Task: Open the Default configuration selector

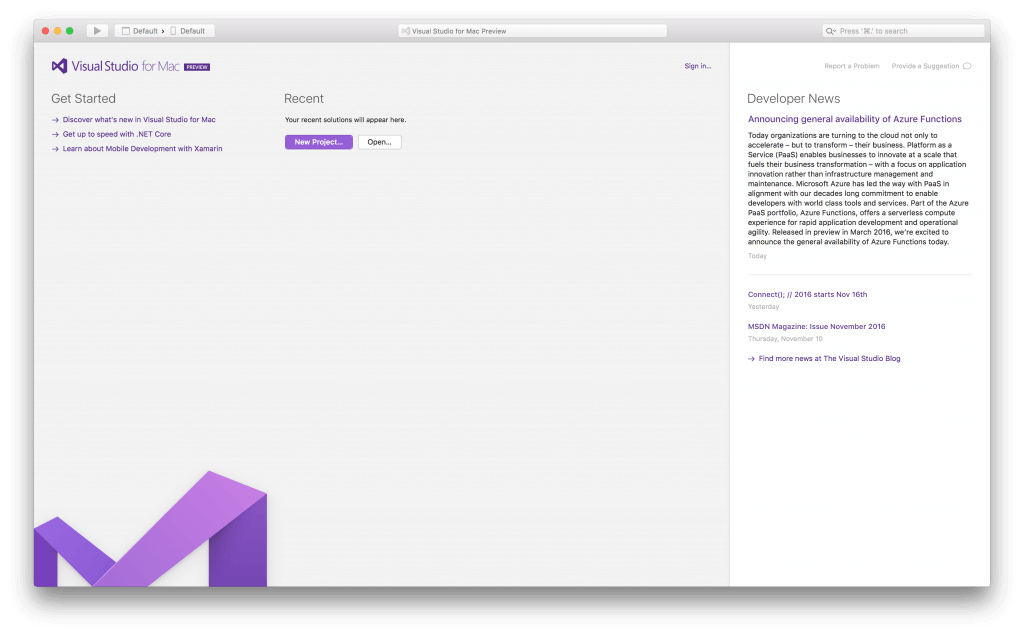Action: coord(140,31)
